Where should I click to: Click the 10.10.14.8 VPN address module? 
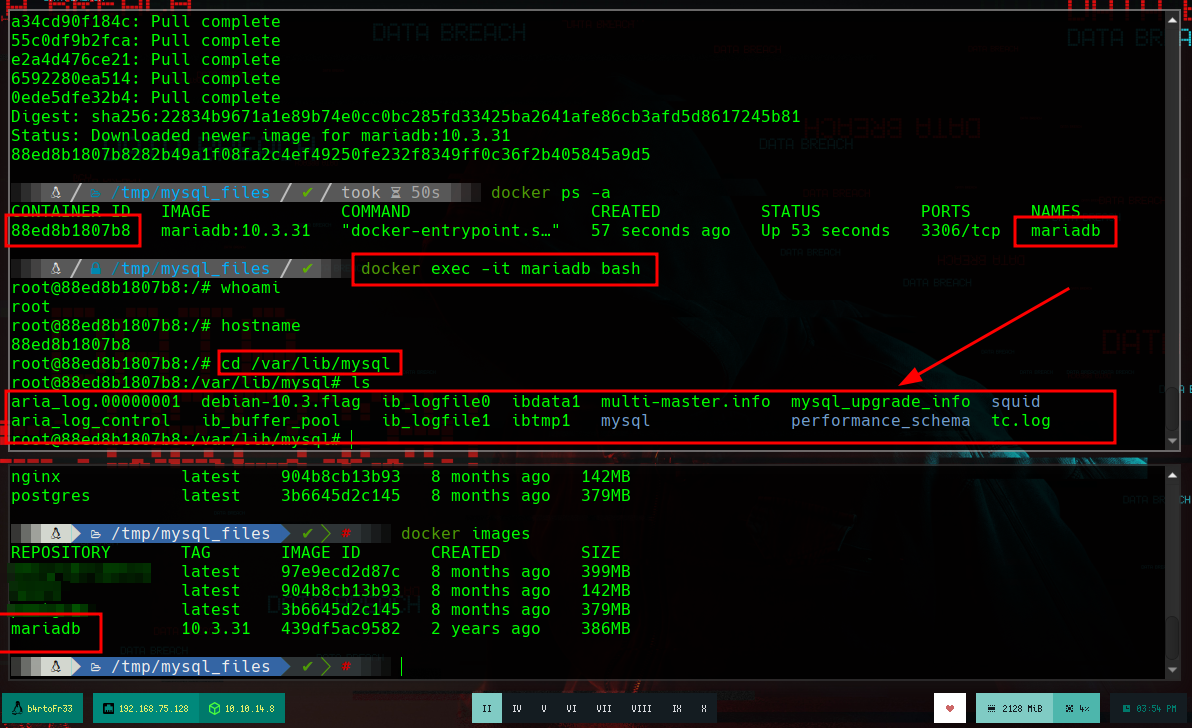pos(243,708)
